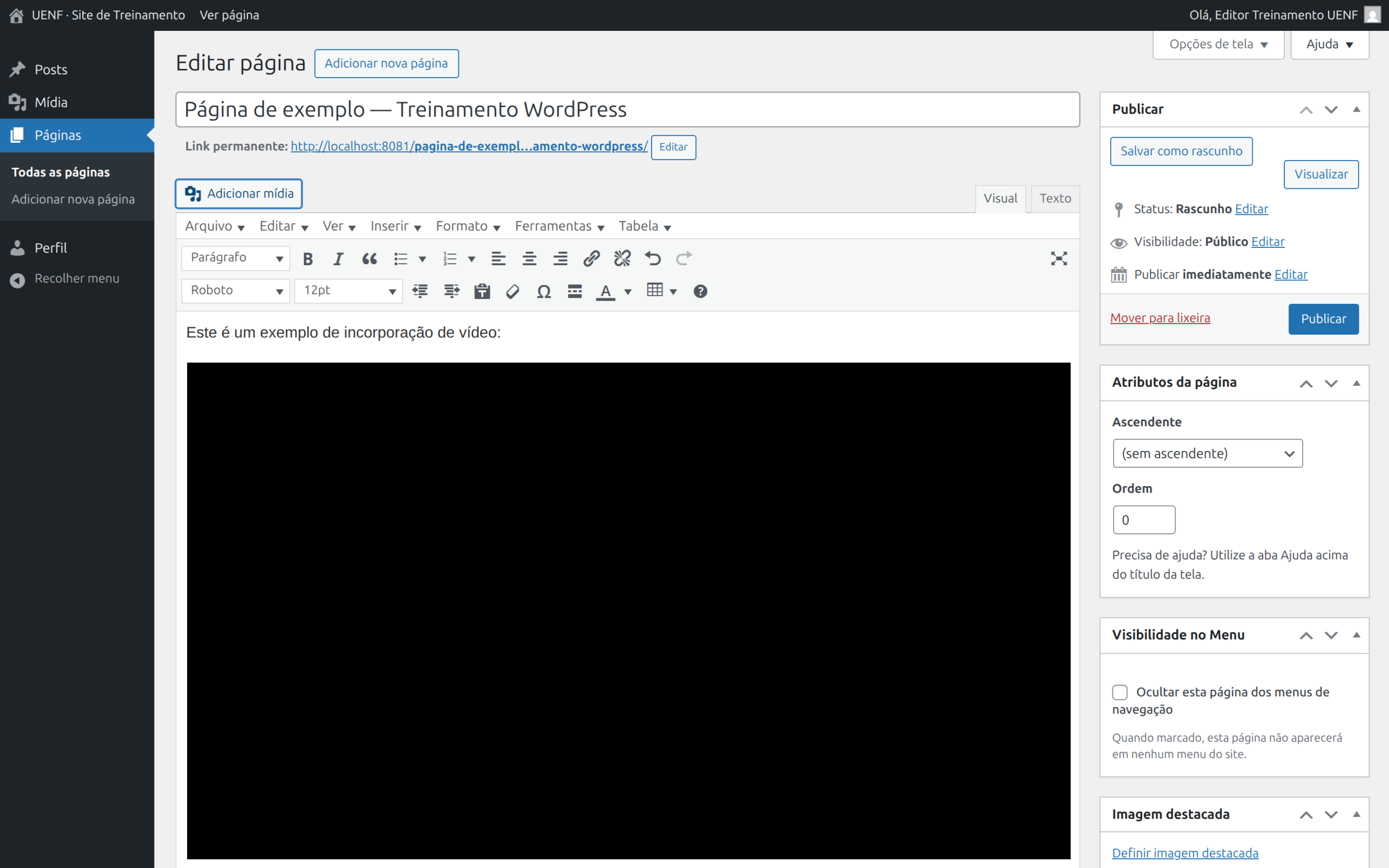Click Publicar button
The height and width of the screenshot is (868, 1389).
pos(1323,319)
